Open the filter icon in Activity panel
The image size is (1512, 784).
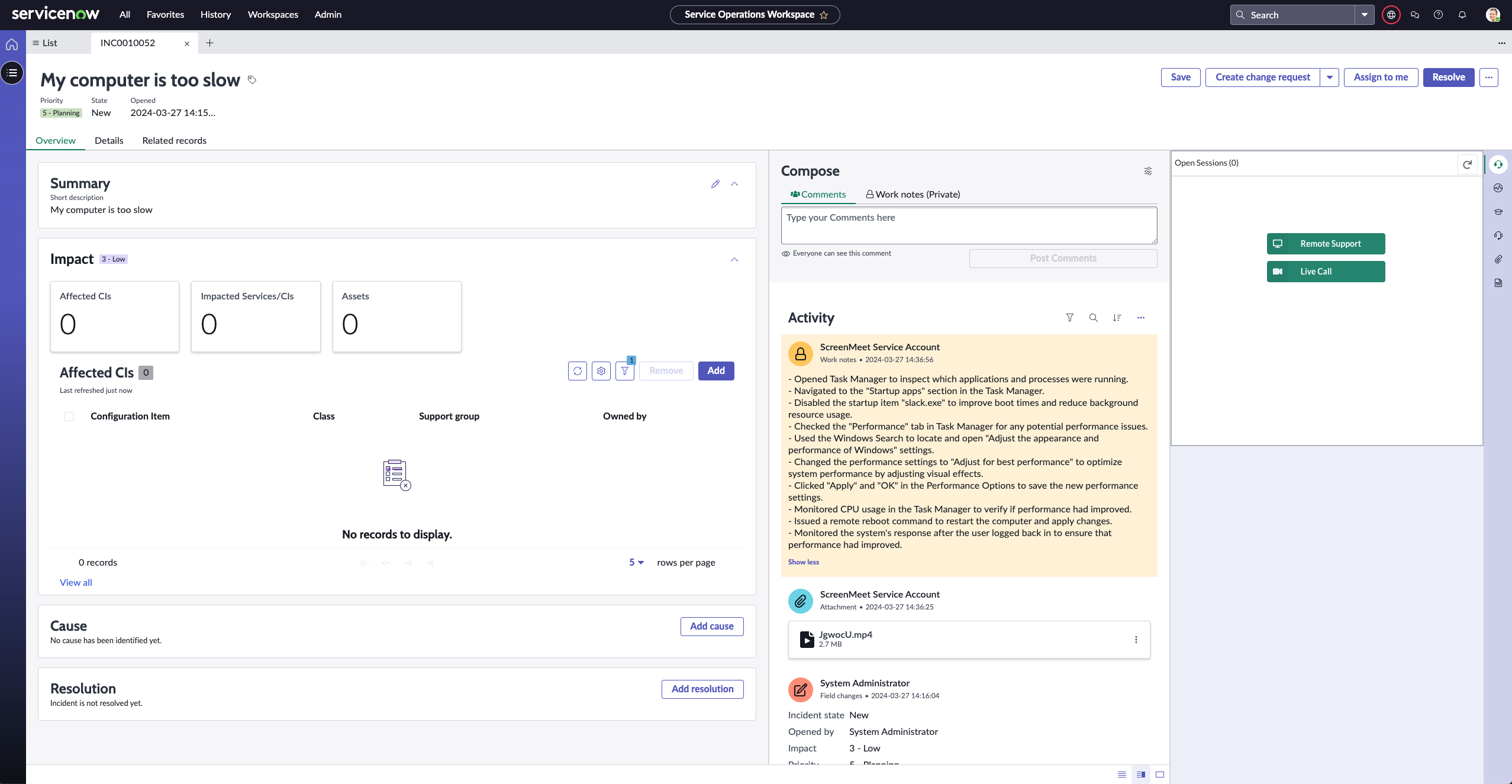1069,318
